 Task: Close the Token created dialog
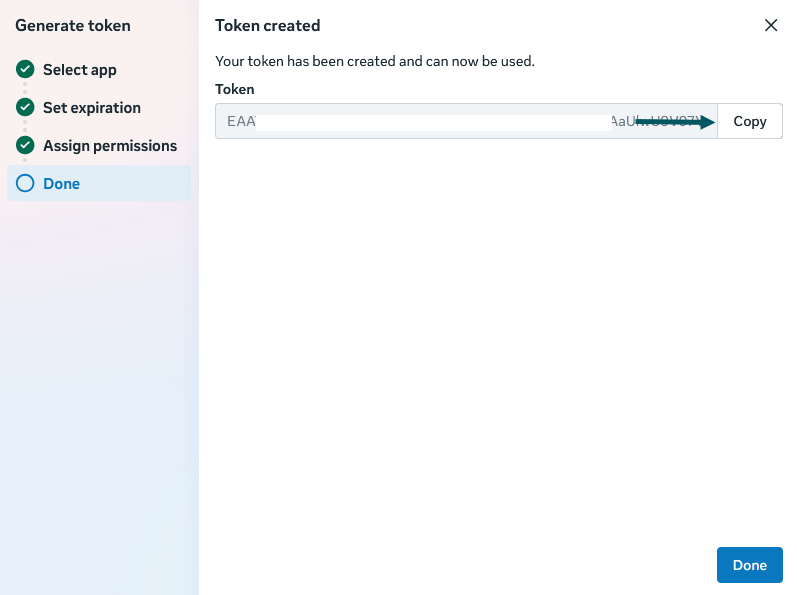pyautogui.click(x=771, y=25)
